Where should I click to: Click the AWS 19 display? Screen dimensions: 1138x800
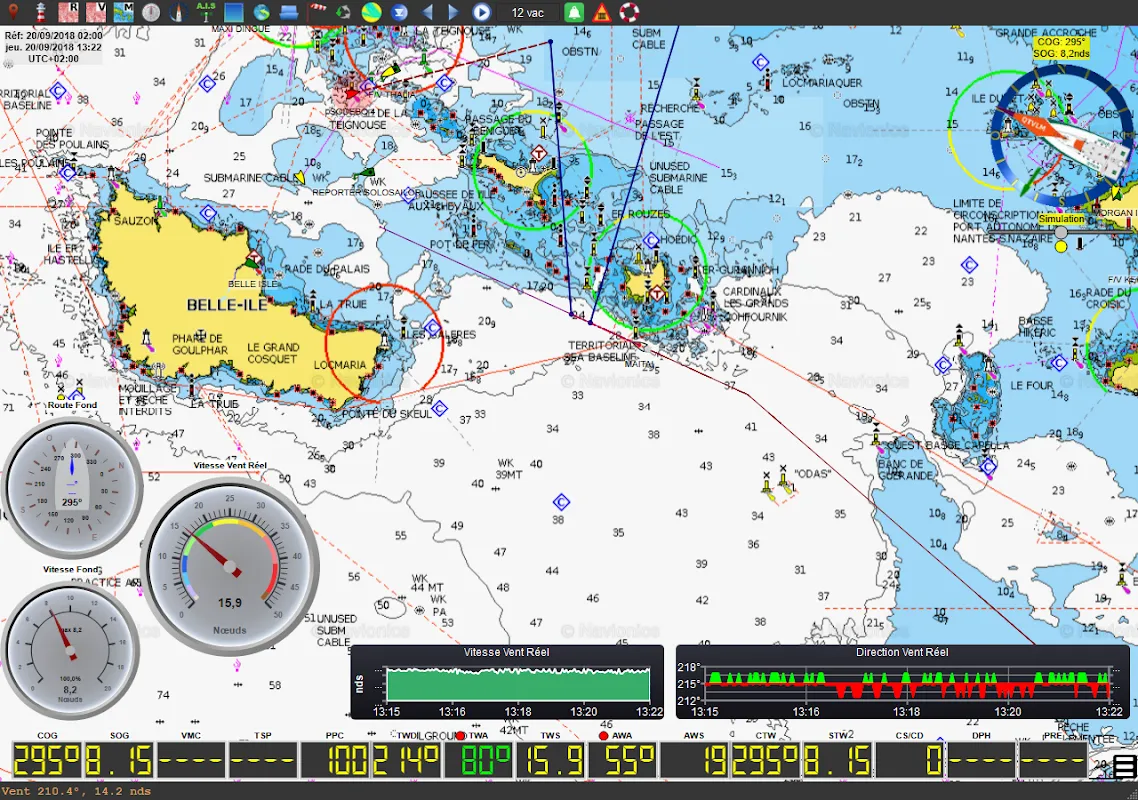click(694, 760)
